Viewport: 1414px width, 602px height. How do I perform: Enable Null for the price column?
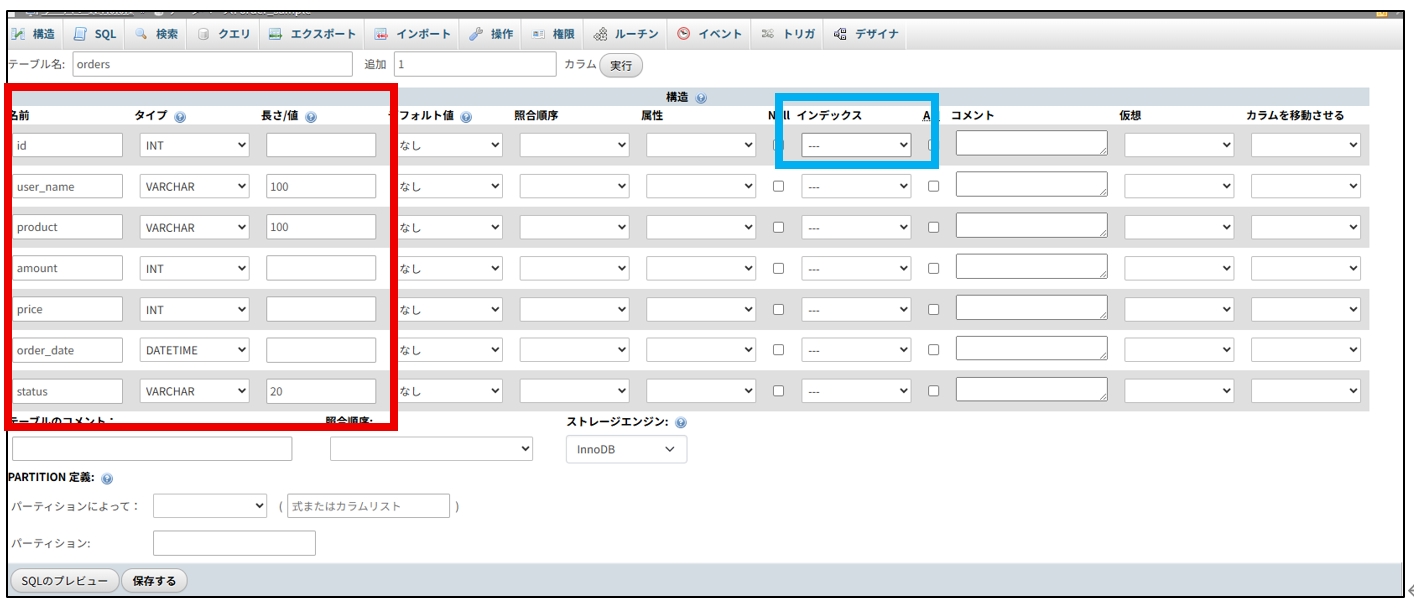(x=779, y=309)
